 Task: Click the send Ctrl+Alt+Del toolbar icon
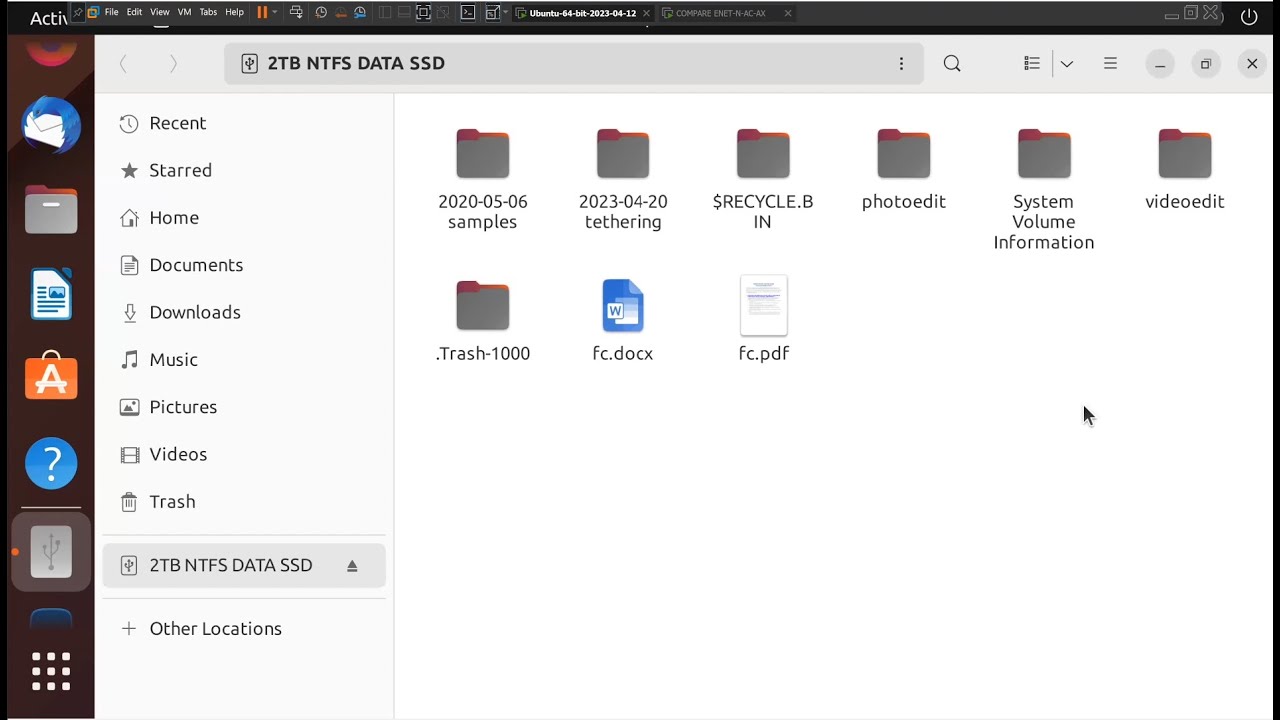point(296,12)
